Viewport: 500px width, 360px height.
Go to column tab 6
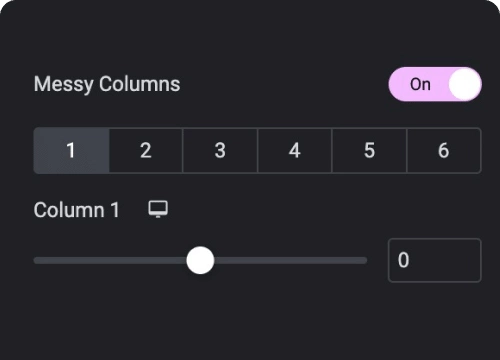[444, 150]
